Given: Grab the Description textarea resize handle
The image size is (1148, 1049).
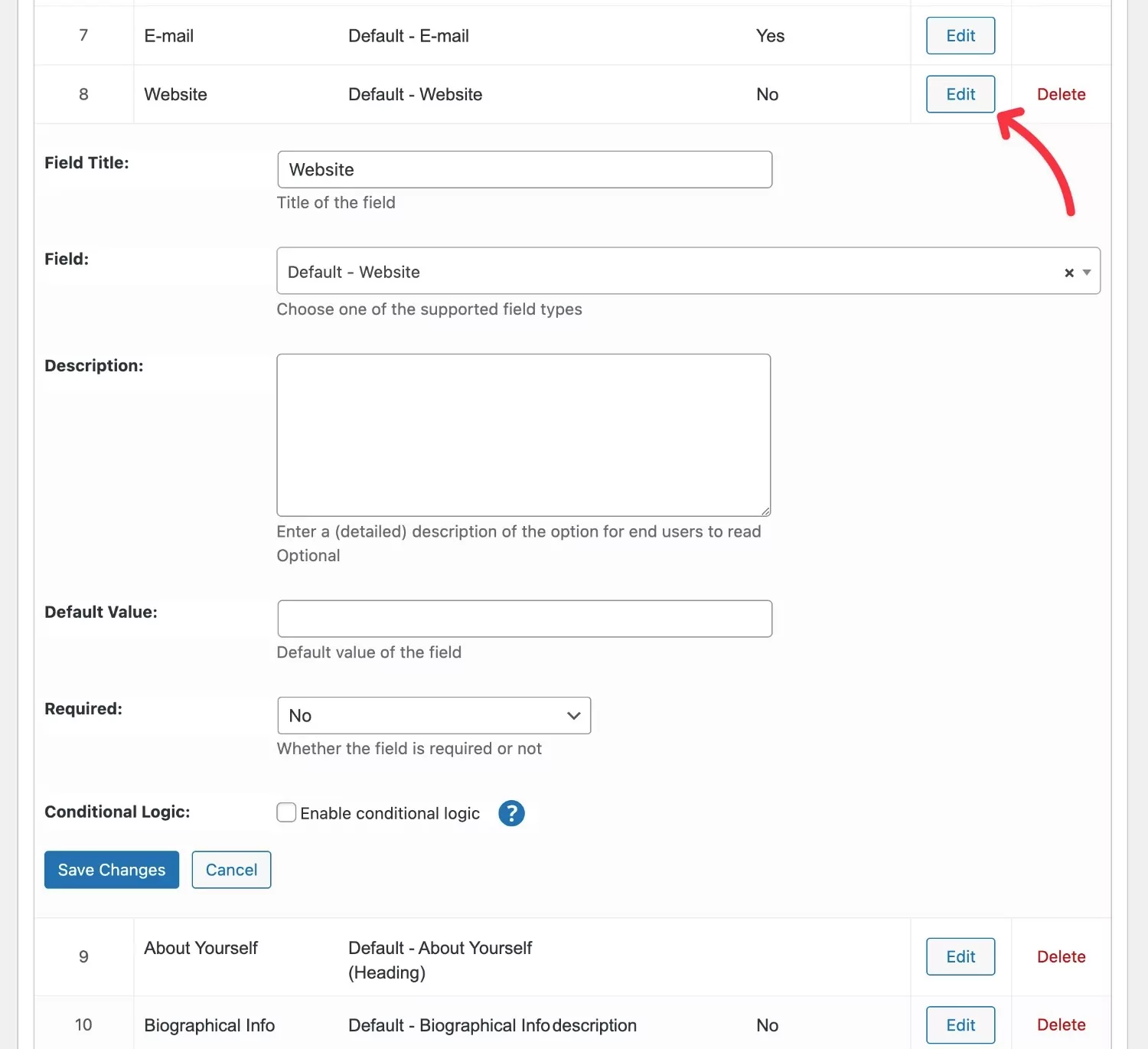Looking at the screenshot, I should (765, 511).
